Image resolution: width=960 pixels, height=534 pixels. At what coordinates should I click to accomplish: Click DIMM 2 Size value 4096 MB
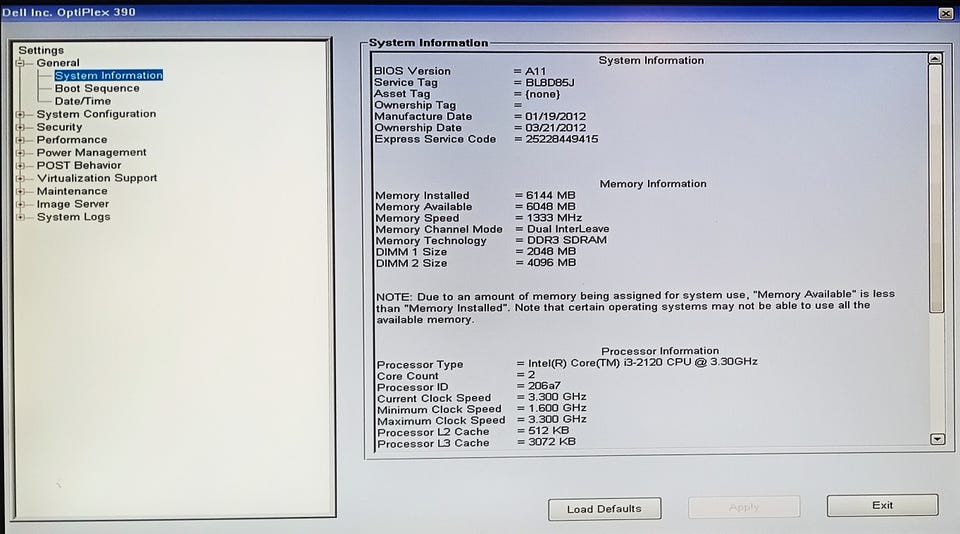pos(551,263)
